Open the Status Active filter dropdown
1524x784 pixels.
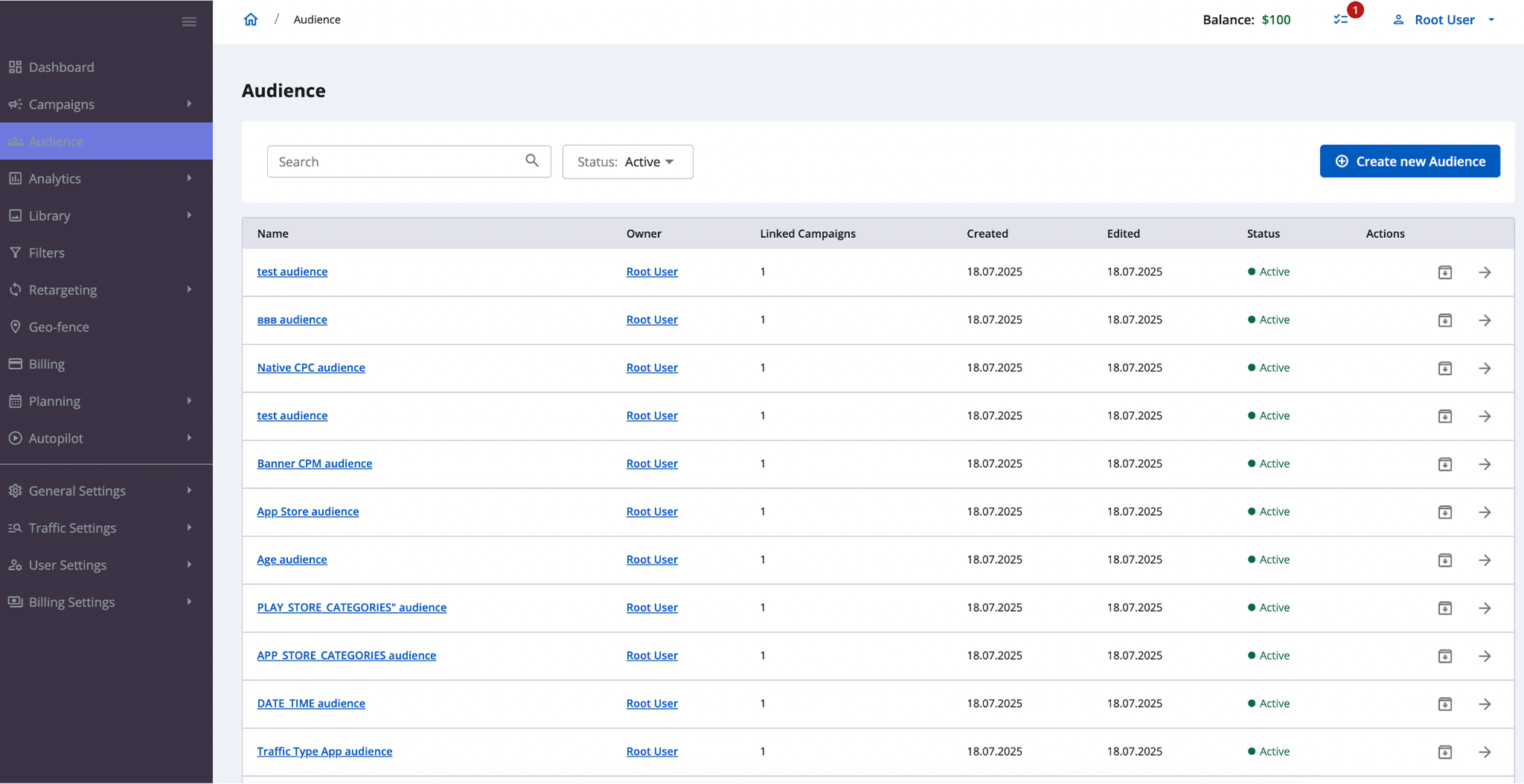627,161
